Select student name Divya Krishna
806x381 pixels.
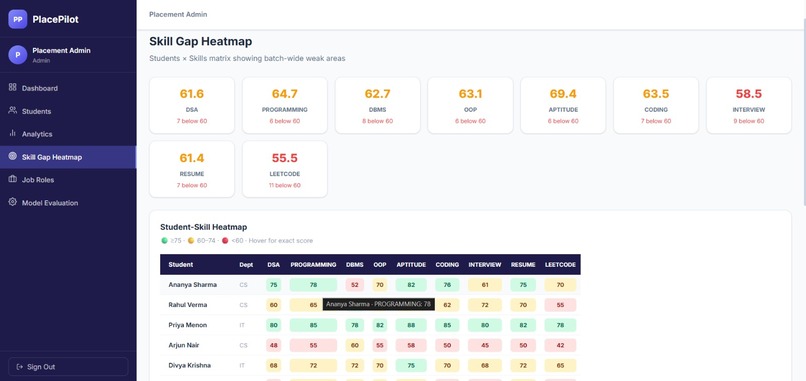(189, 366)
